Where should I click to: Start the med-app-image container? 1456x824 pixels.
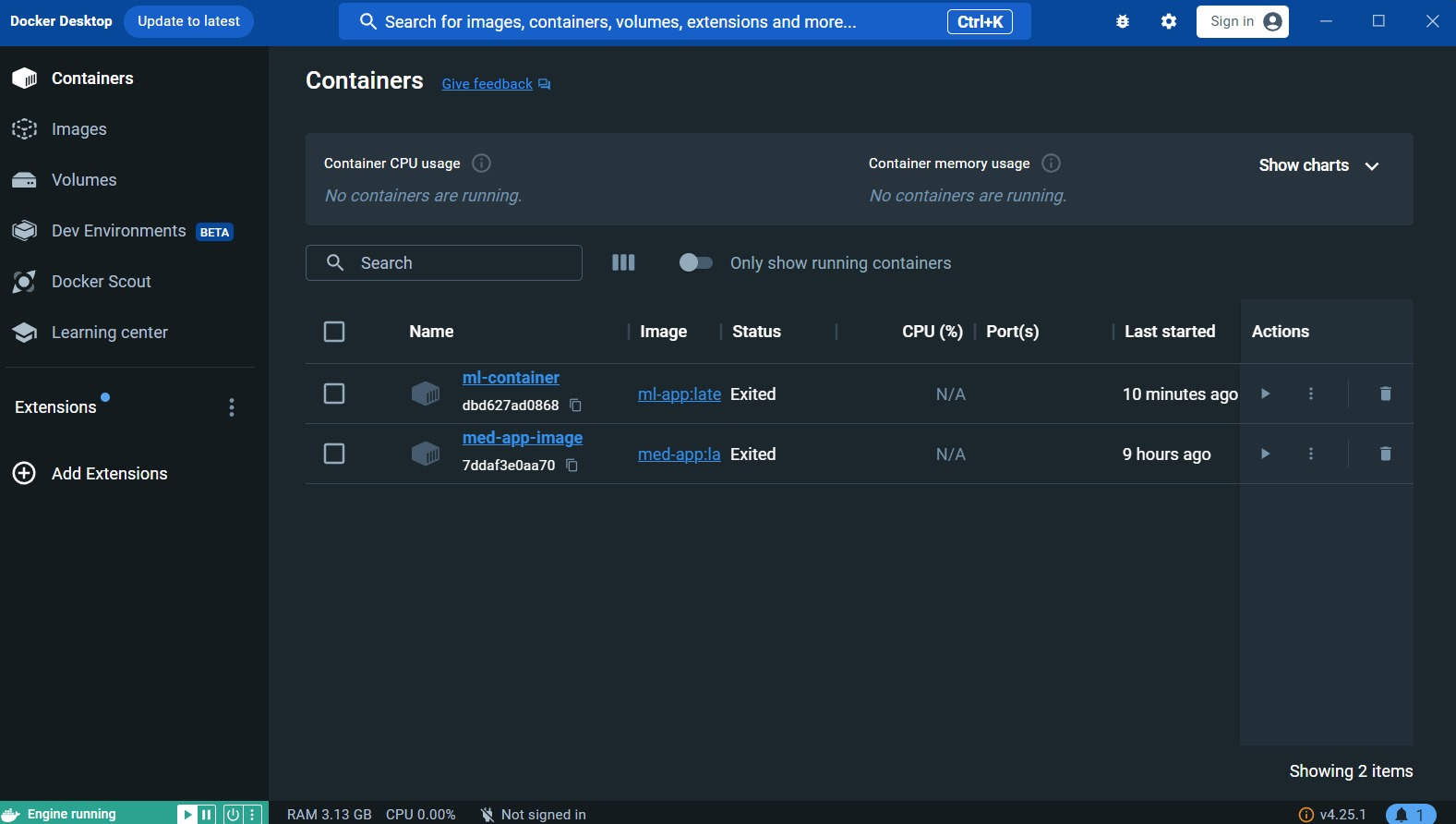point(1266,454)
